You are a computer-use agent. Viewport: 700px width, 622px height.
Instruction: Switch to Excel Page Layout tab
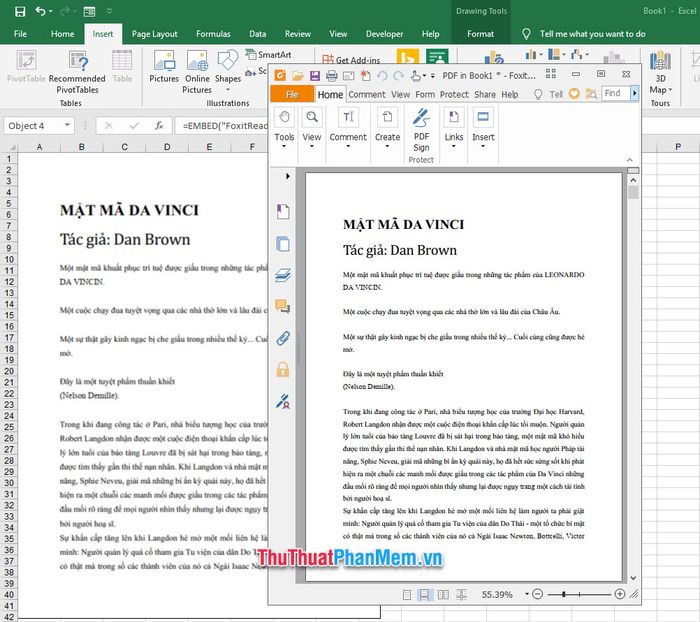[155, 33]
